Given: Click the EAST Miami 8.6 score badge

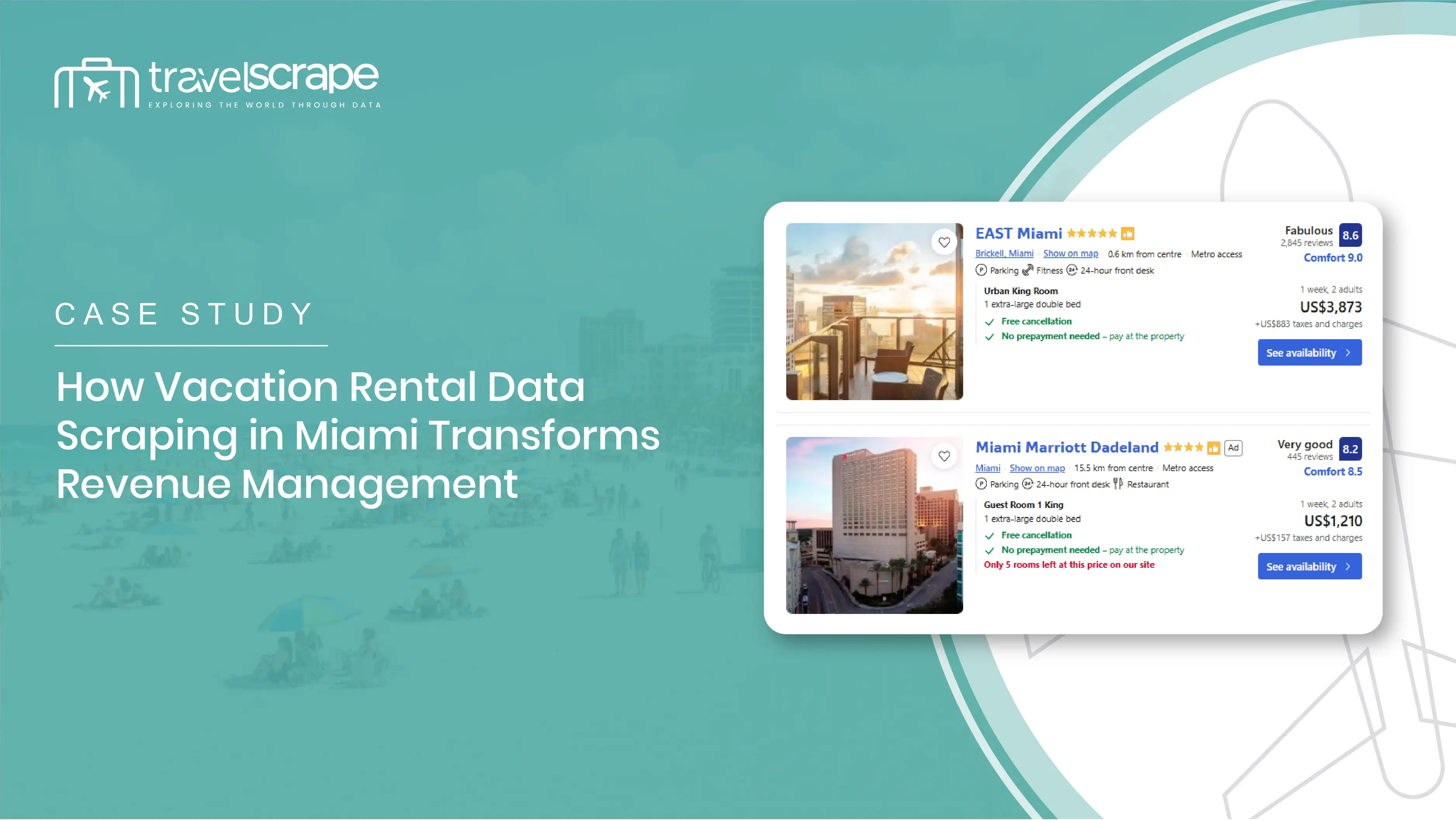Looking at the screenshot, I should [x=1350, y=235].
